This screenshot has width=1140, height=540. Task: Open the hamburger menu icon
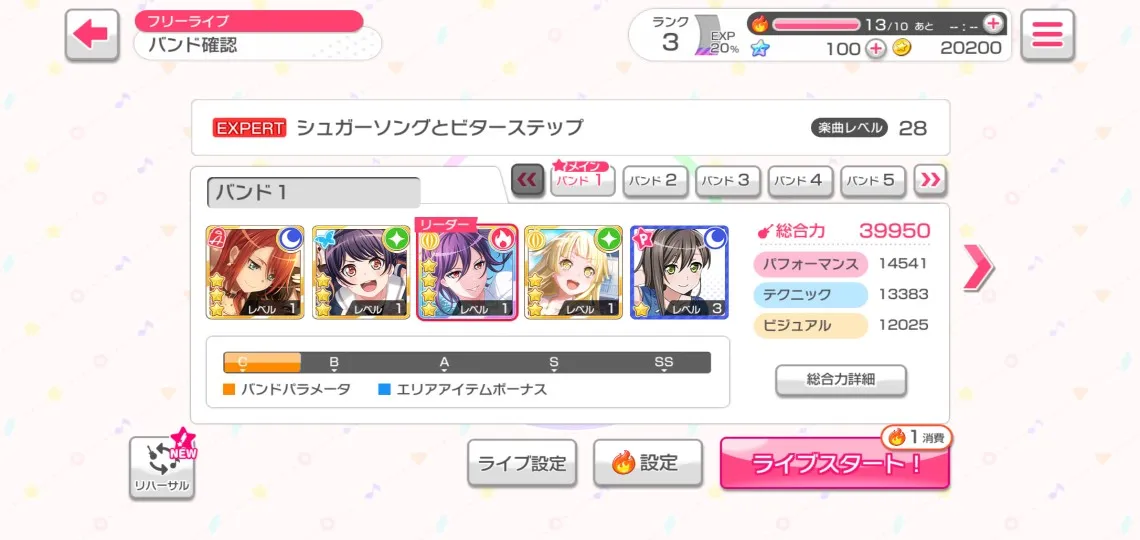(x=1047, y=35)
